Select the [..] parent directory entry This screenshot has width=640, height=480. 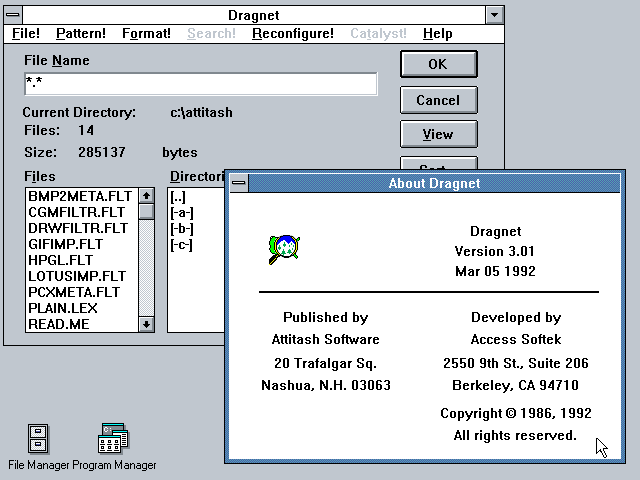click(x=181, y=196)
